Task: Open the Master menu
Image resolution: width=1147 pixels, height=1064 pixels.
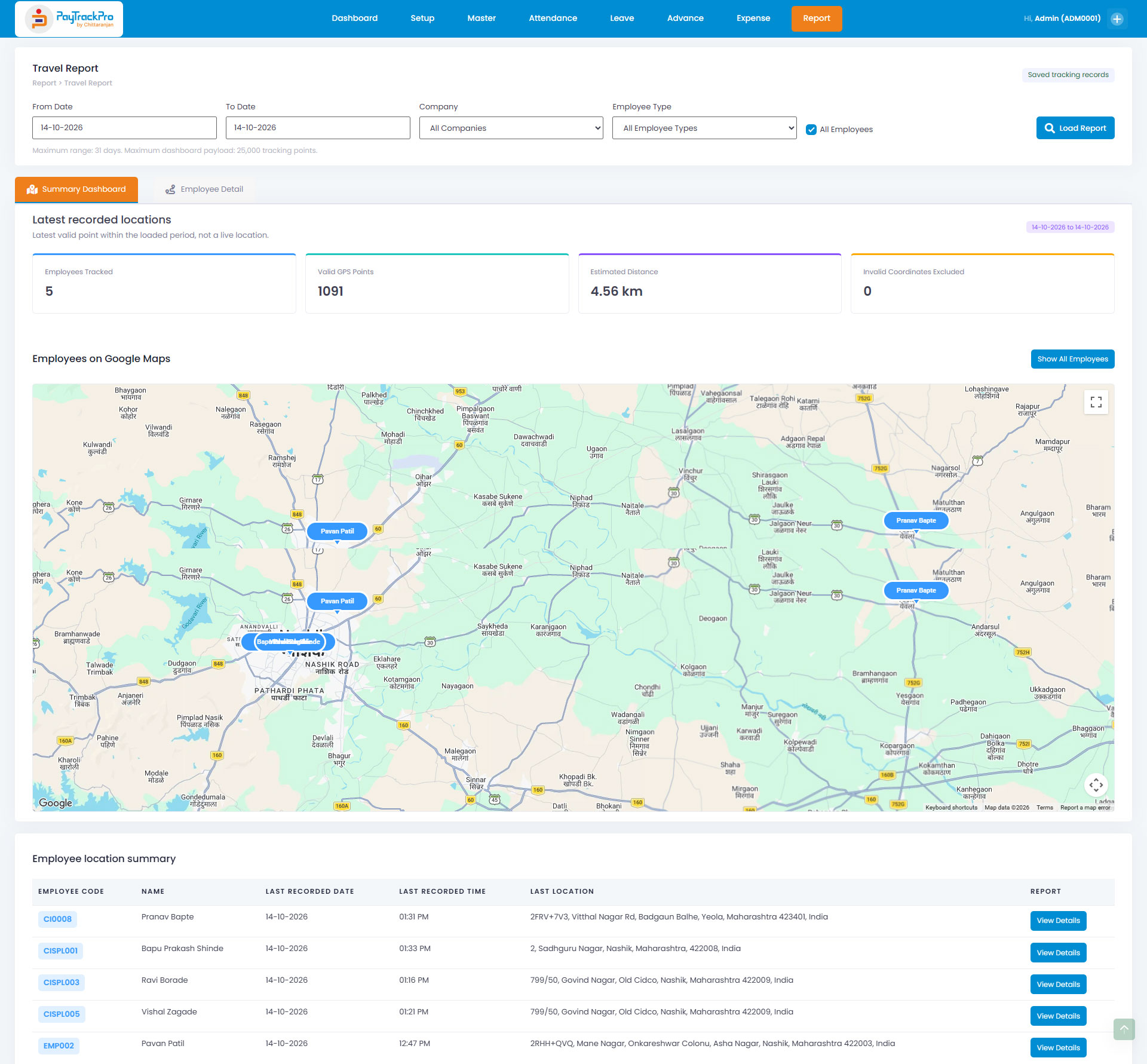Action: tap(482, 19)
